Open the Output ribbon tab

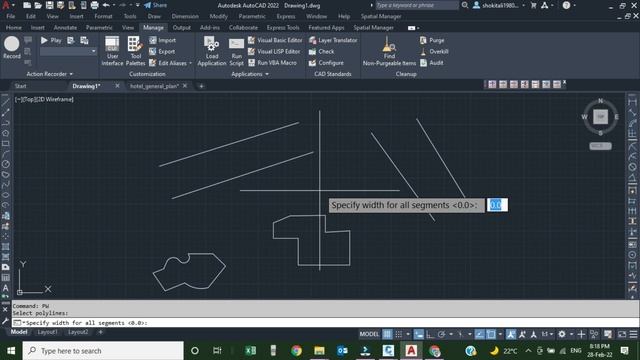(181, 27)
